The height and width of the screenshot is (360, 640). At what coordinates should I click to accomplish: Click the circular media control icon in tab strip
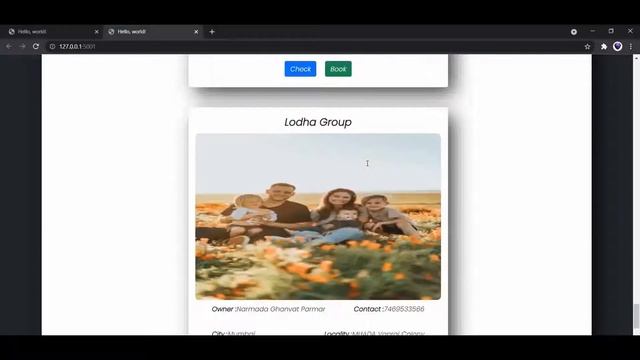tap(574, 31)
